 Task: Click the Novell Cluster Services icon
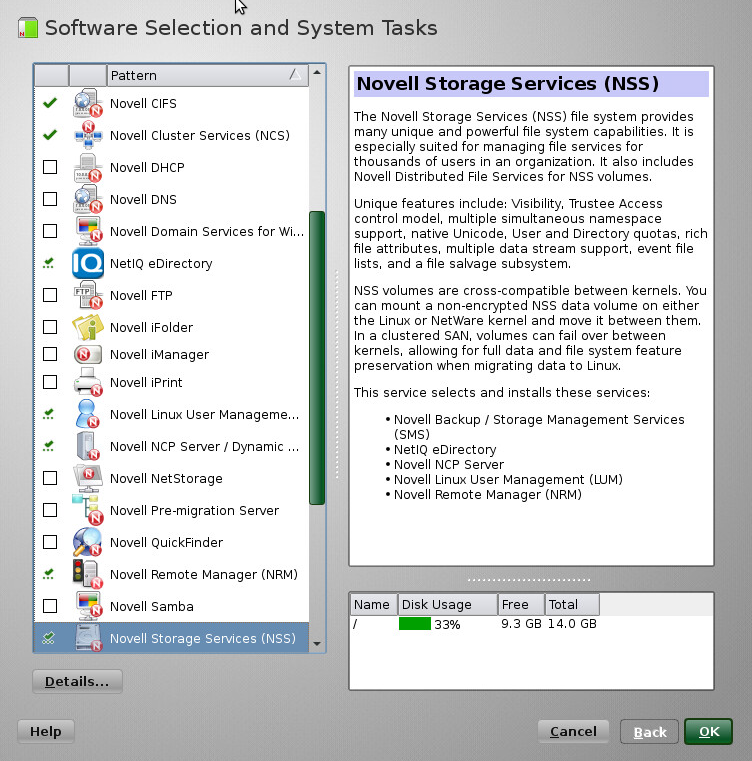[x=88, y=135]
